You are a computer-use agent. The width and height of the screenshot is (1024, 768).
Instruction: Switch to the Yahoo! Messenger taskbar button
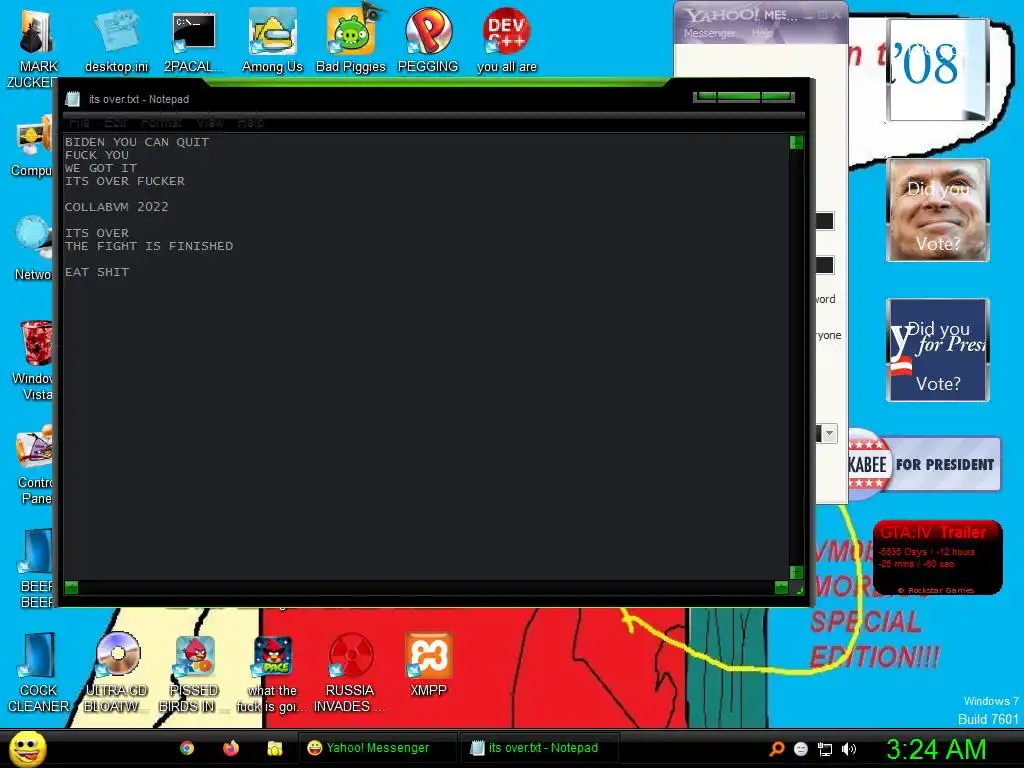pos(378,748)
